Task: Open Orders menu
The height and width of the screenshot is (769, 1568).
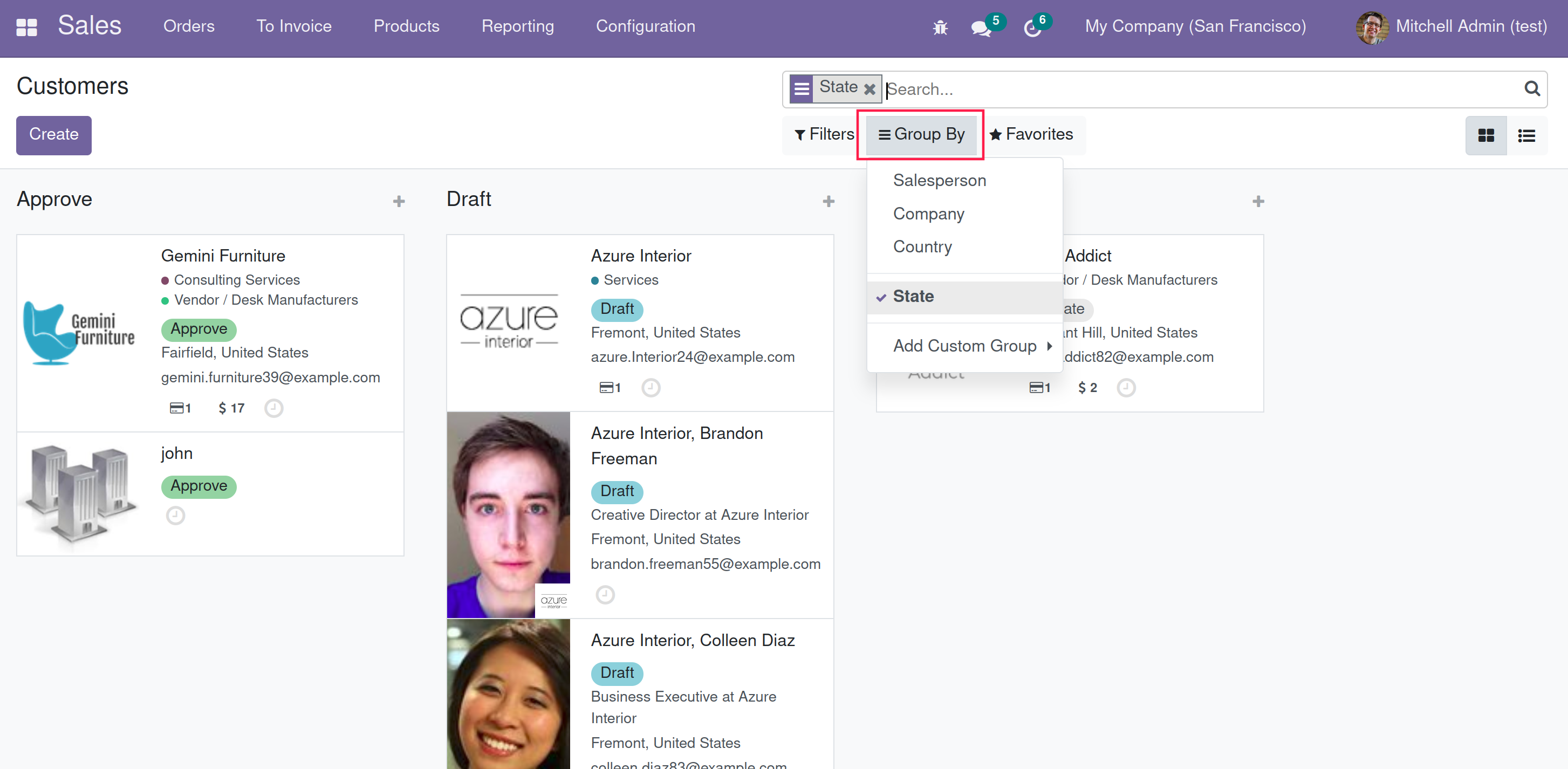Action: 189,26
